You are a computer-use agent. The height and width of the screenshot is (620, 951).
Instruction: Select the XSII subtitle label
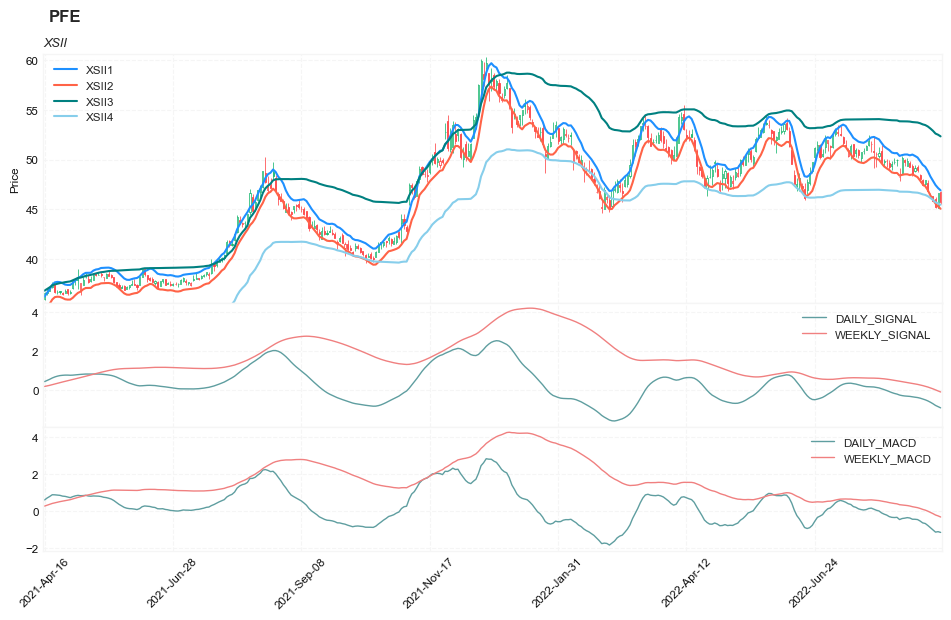pyautogui.click(x=55, y=43)
